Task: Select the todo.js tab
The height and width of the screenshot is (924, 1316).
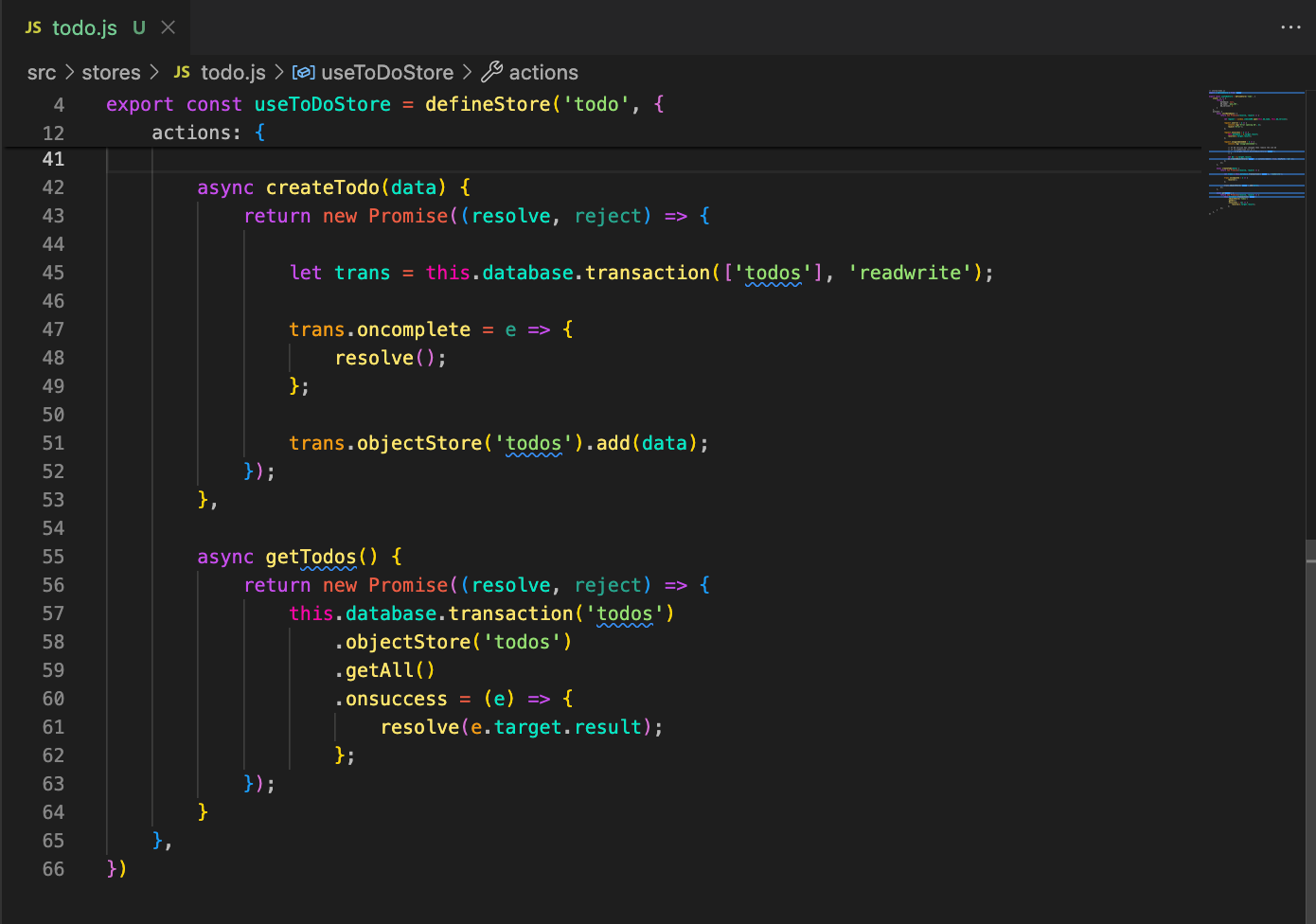Action: click(x=84, y=27)
